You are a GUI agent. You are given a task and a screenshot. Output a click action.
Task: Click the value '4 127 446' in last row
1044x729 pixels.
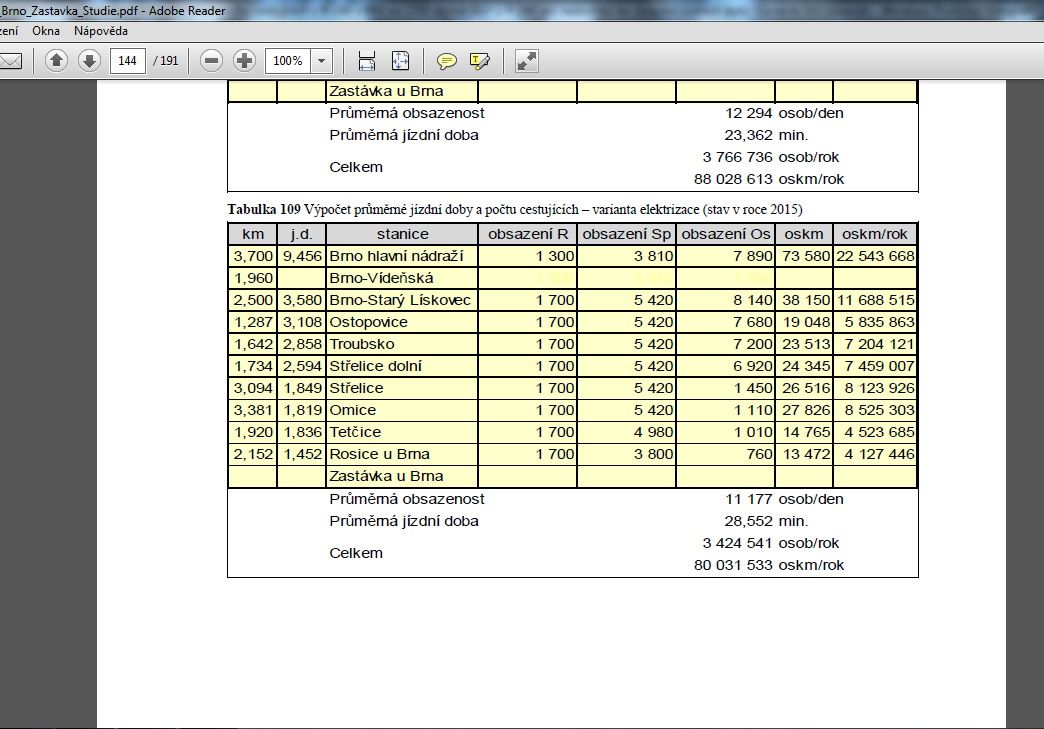pyautogui.click(x=880, y=453)
